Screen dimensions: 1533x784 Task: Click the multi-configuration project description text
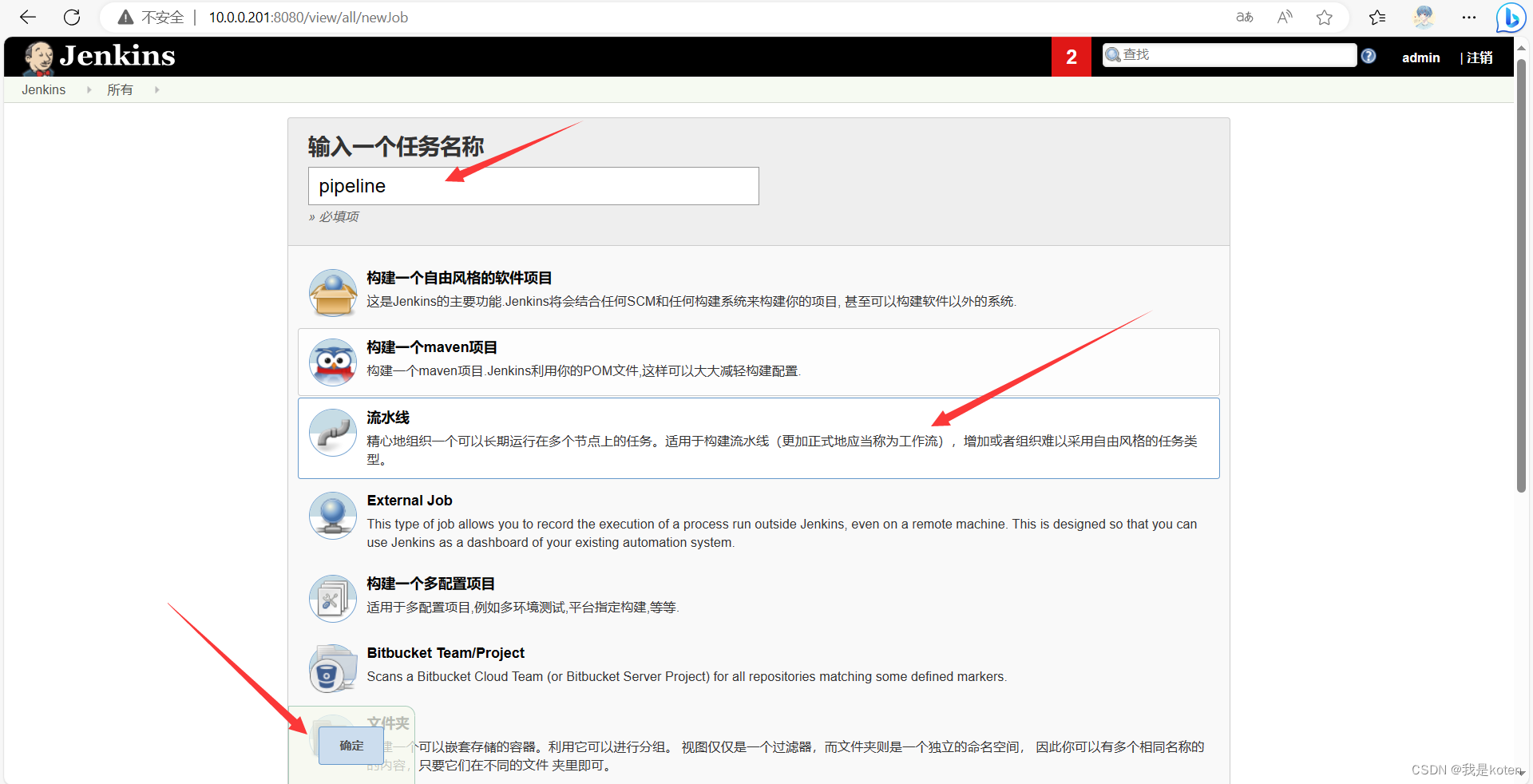point(523,608)
